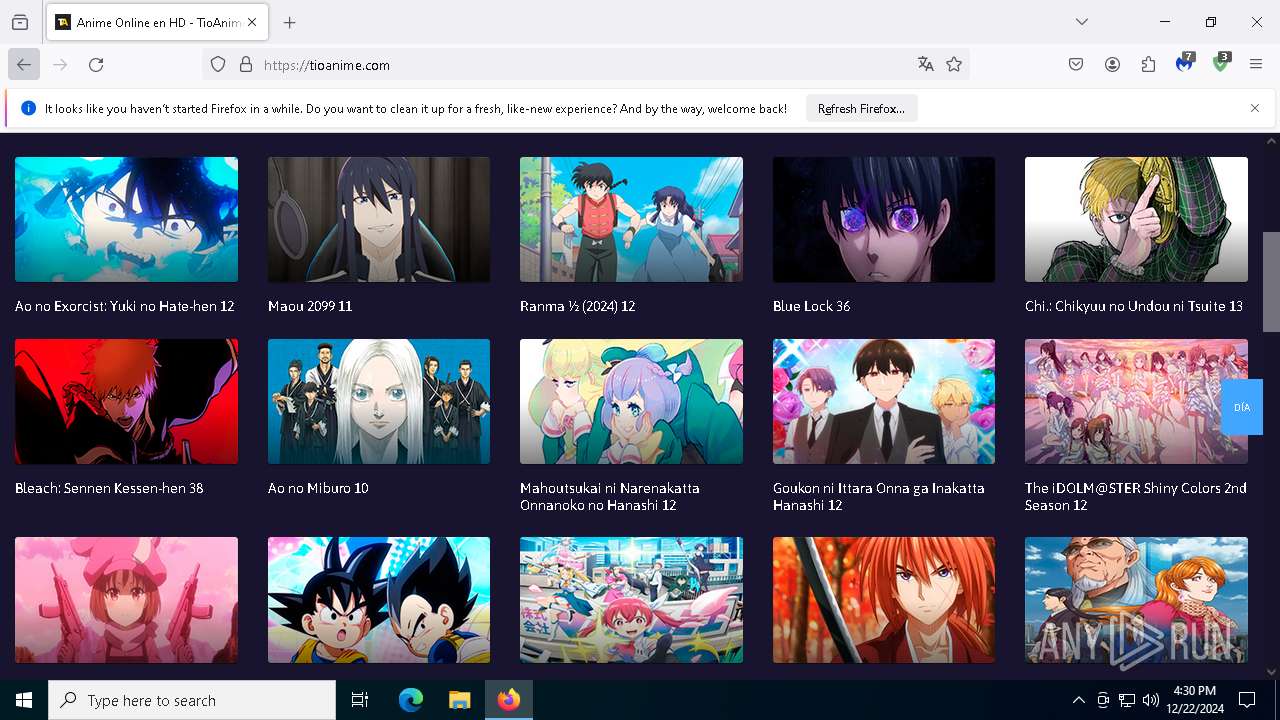Open the Goku and Vegeta anime thumbnail
The height and width of the screenshot is (720, 1280).
pyautogui.click(x=379, y=600)
